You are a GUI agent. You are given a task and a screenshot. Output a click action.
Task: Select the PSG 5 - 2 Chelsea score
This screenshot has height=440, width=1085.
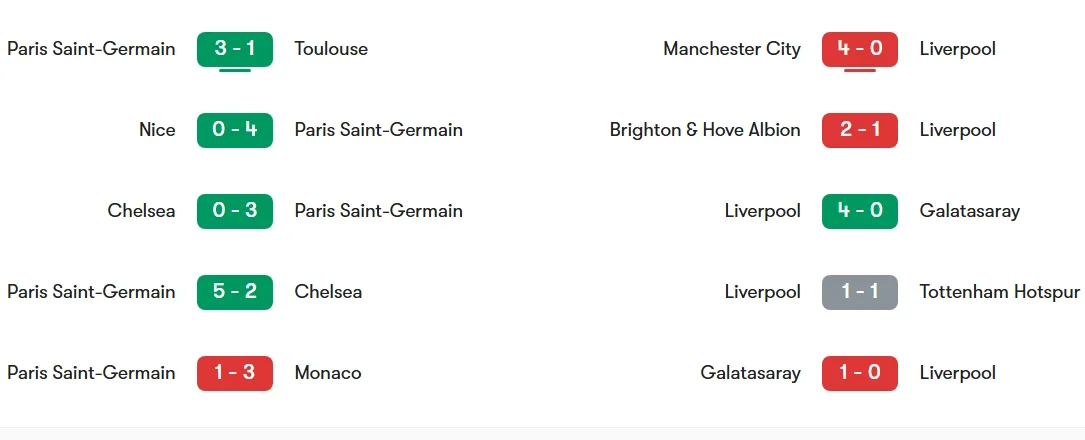tap(235, 292)
